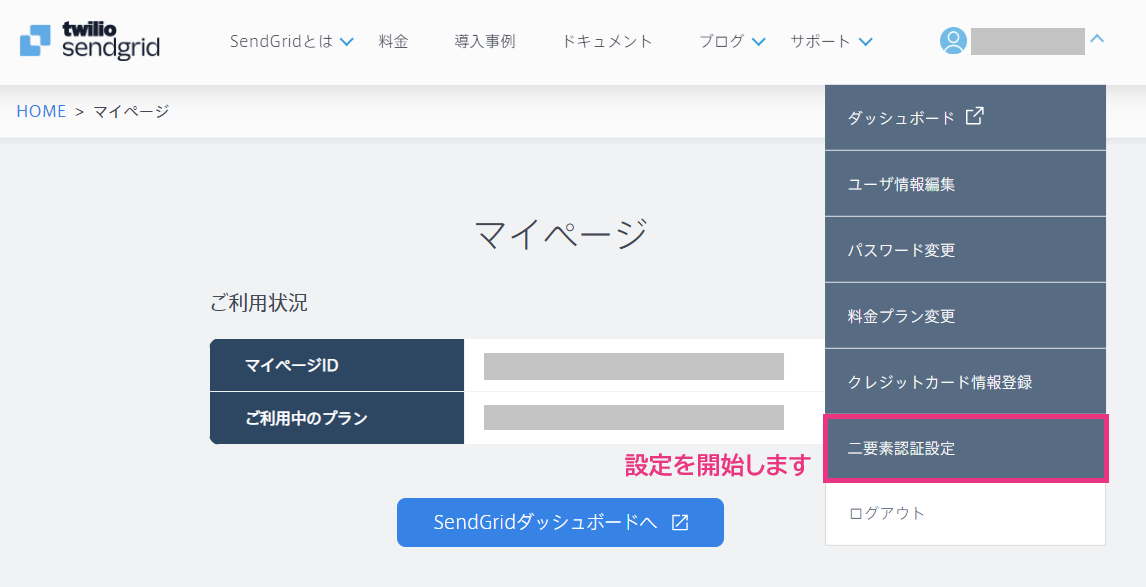Click the external link icon on the dashboard button
This screenshot has width=1146, height=587.
tap(680, 522)
